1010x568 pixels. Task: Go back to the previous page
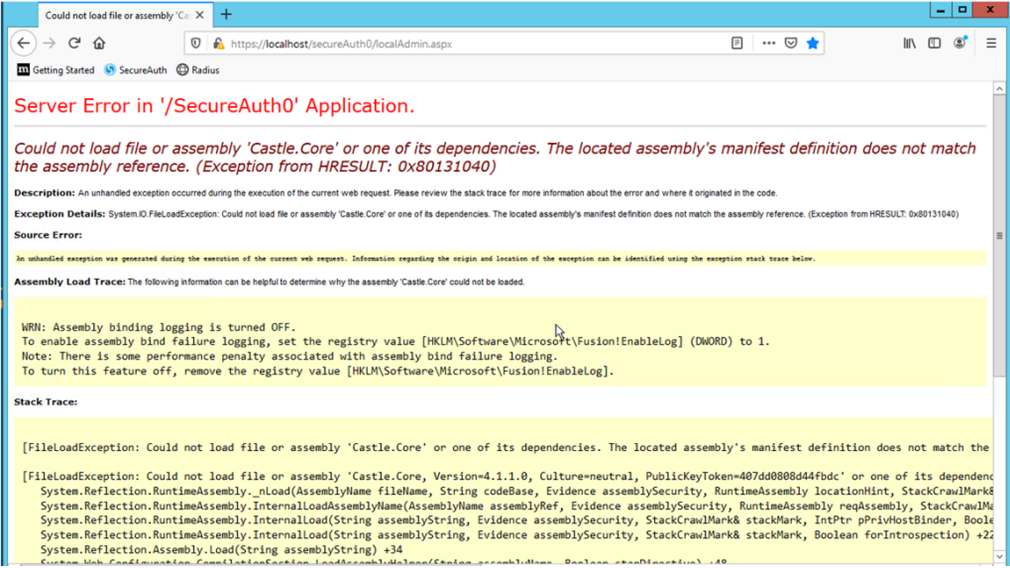(x=24, y=43)
